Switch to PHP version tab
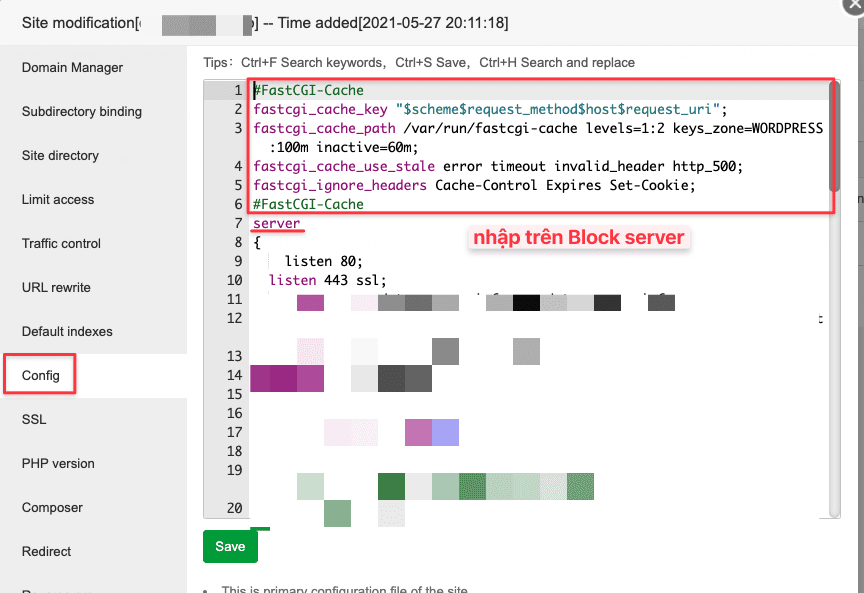 (58, 464)
